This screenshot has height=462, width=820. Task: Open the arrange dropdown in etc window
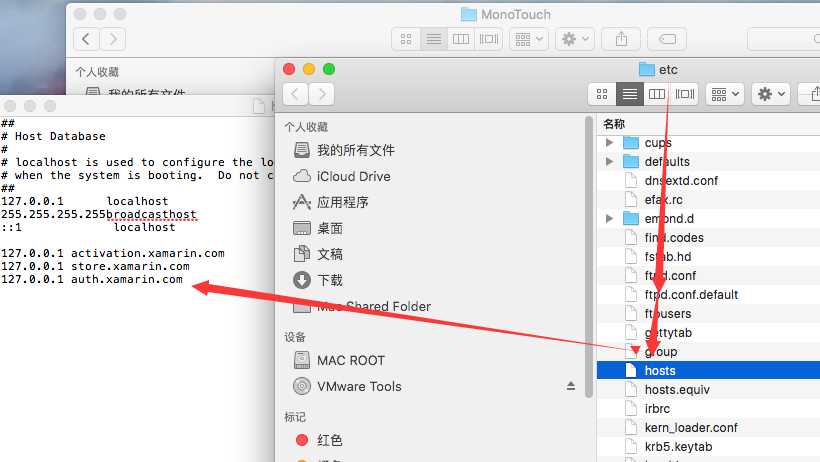(725, 94)
